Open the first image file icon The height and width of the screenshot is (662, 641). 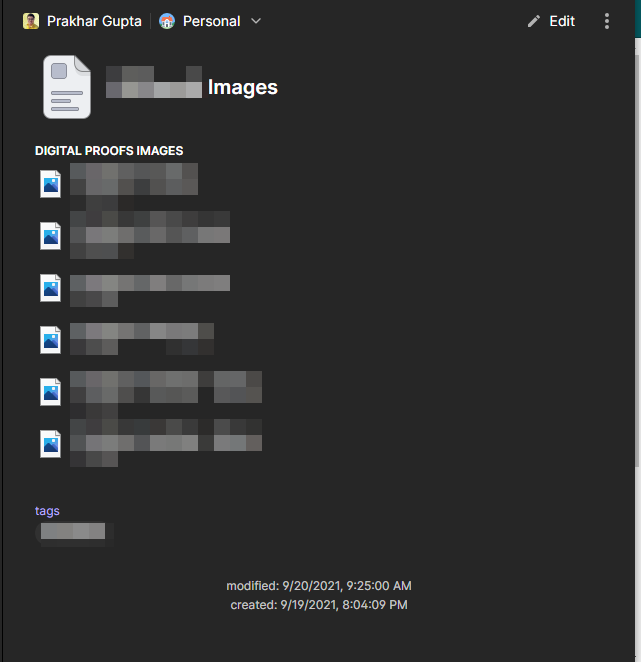[50, 184]
